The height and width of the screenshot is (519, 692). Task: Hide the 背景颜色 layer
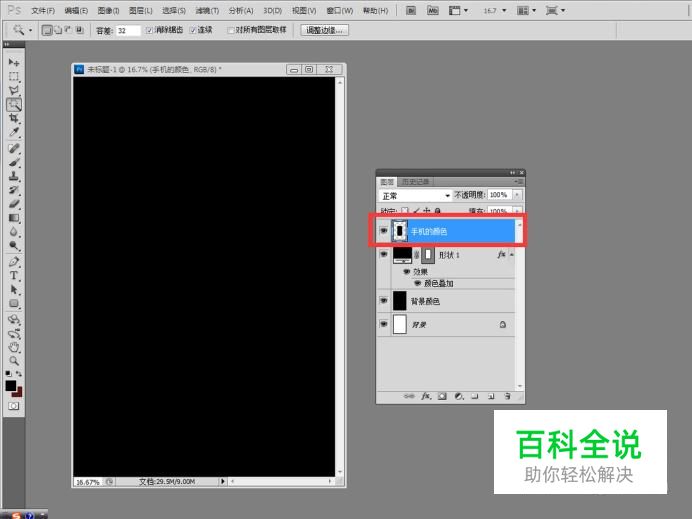point(384,301)
